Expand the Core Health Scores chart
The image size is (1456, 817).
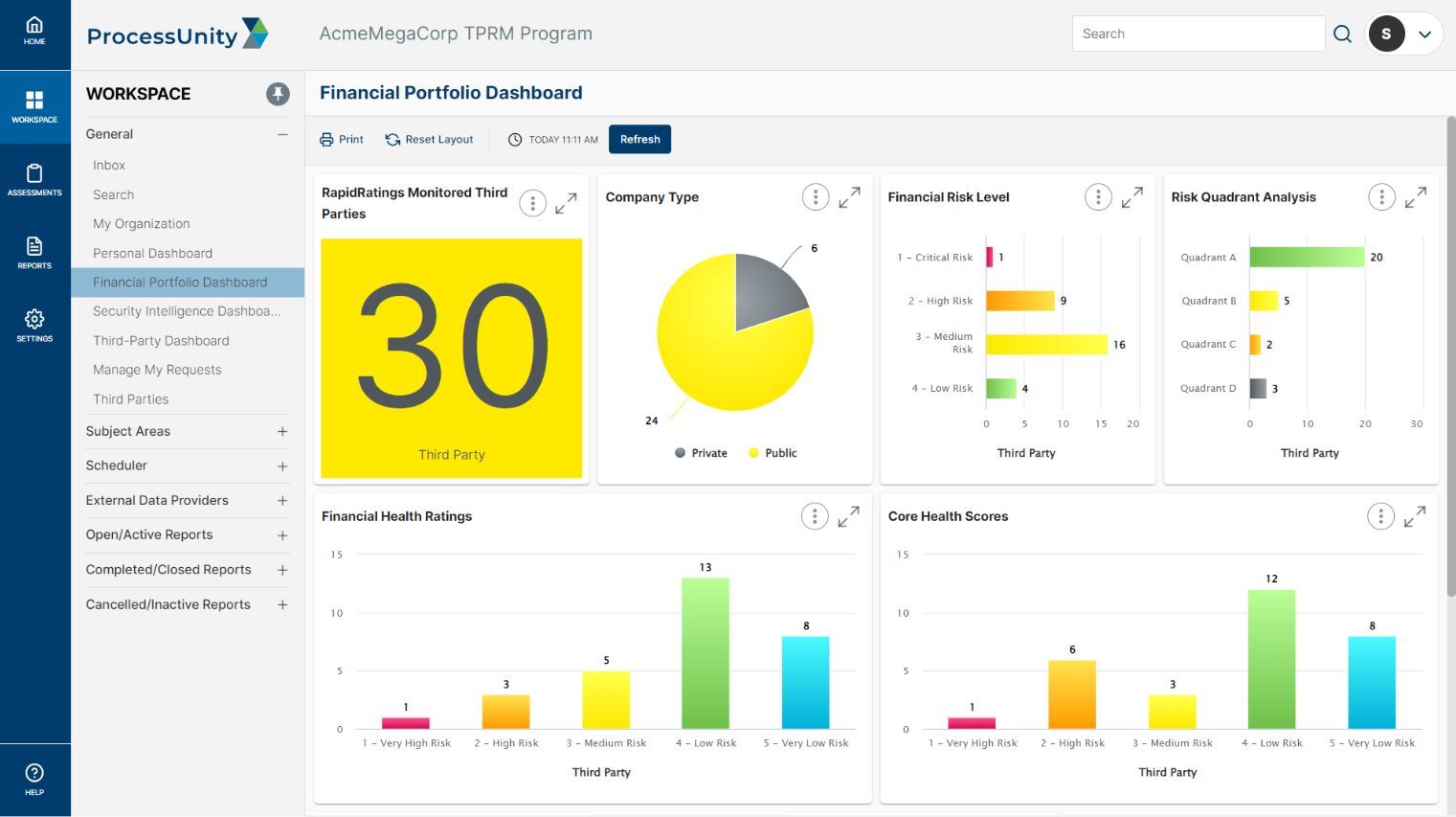point(1415,516)
